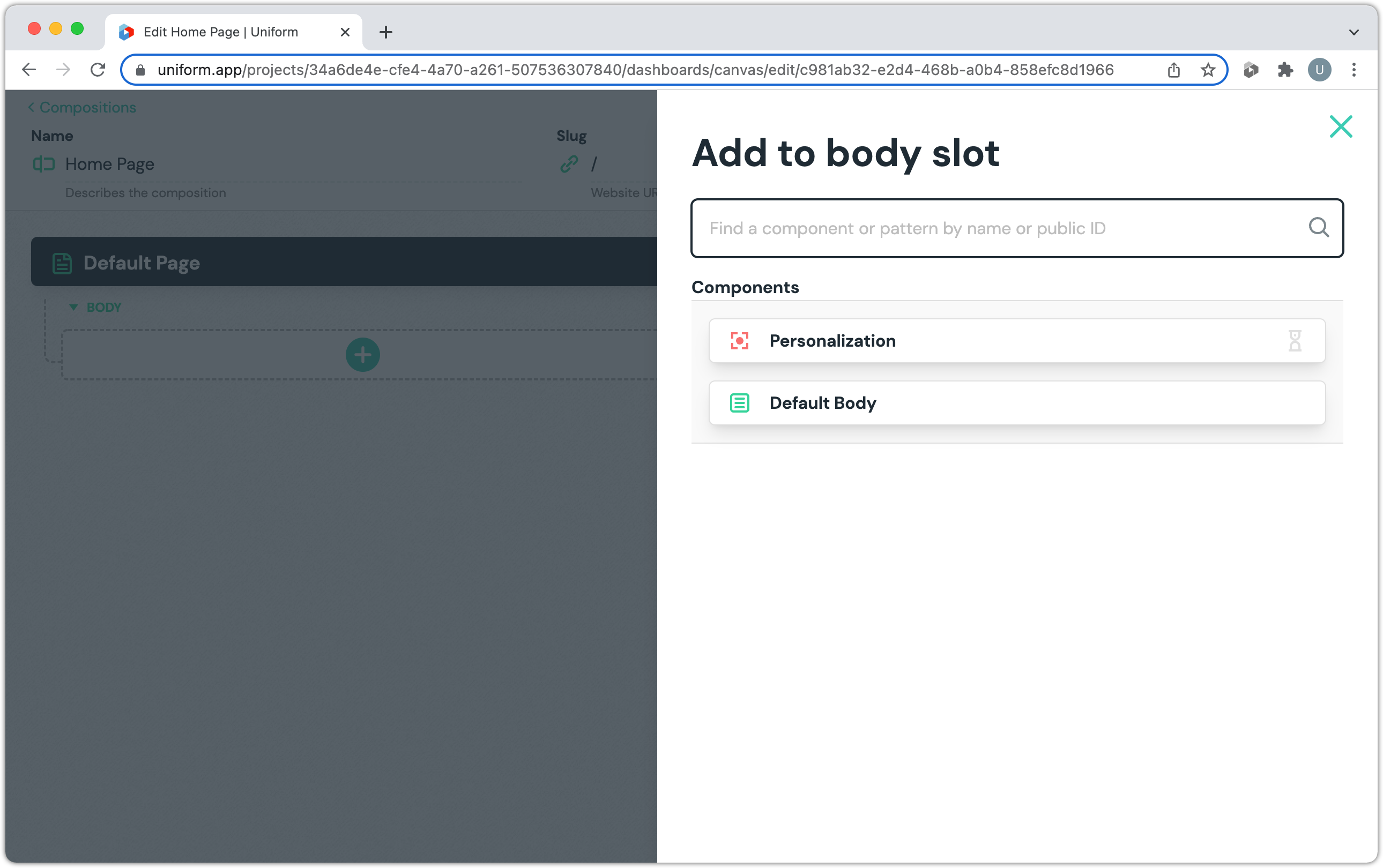Viewport: 1383px width, 868px height.
Task: Focus the component search field
Action: (x=999, y=228)
